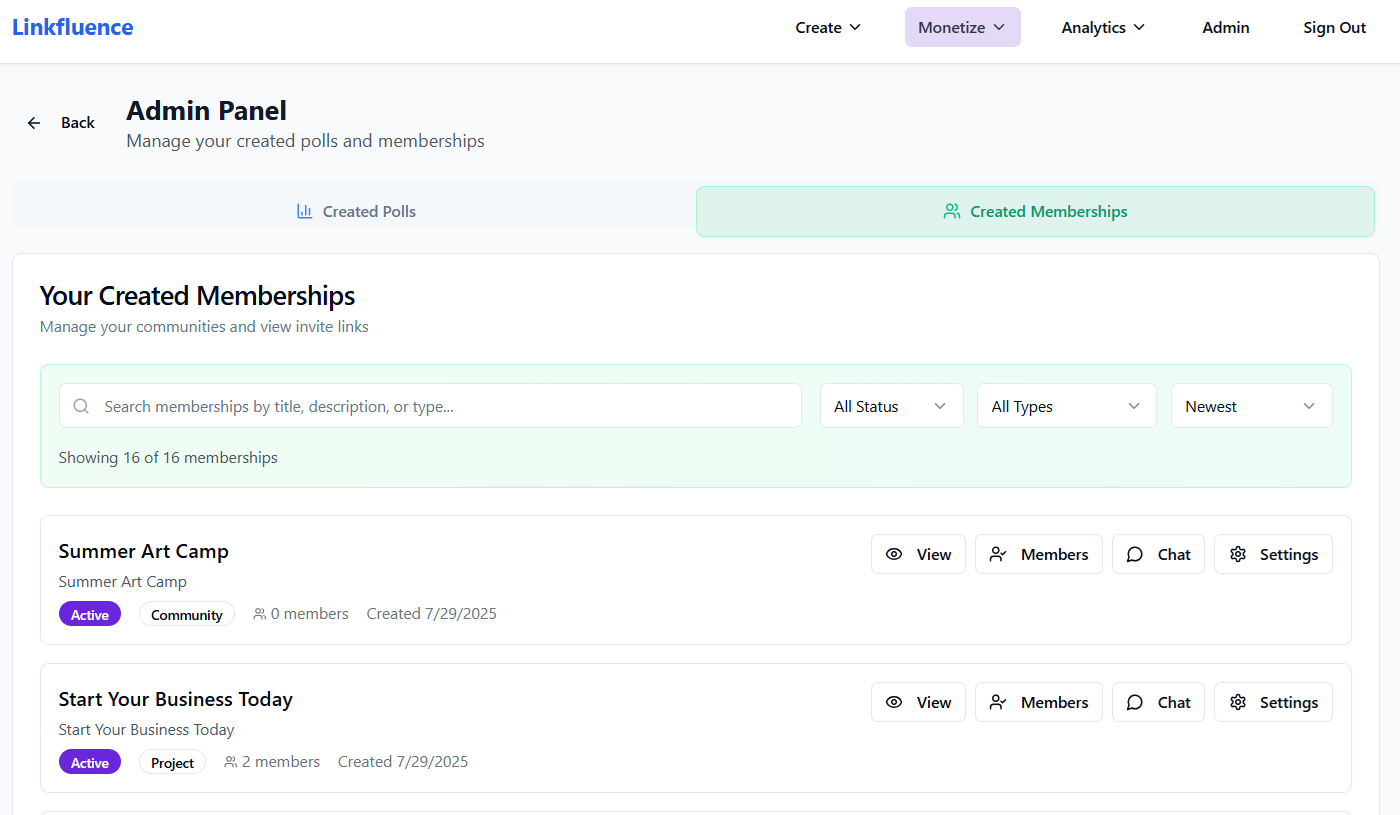Click the Start Your Business Today title
This screenshot has height=815, width=1400.
pyautogui.click(x=176, y=699)
